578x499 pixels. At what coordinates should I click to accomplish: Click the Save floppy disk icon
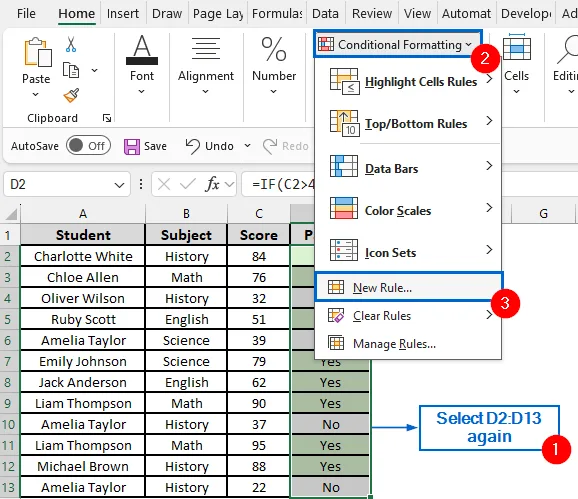[x=132, y=146]
